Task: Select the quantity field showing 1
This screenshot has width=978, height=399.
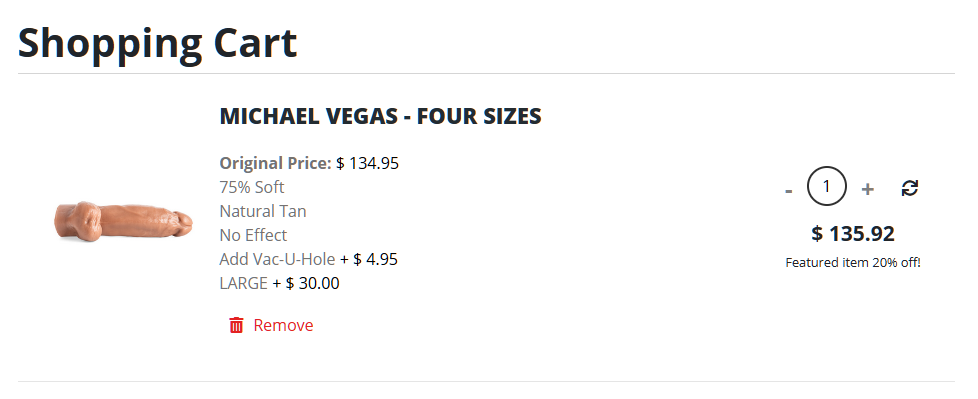Action: [x=826, y=186]
